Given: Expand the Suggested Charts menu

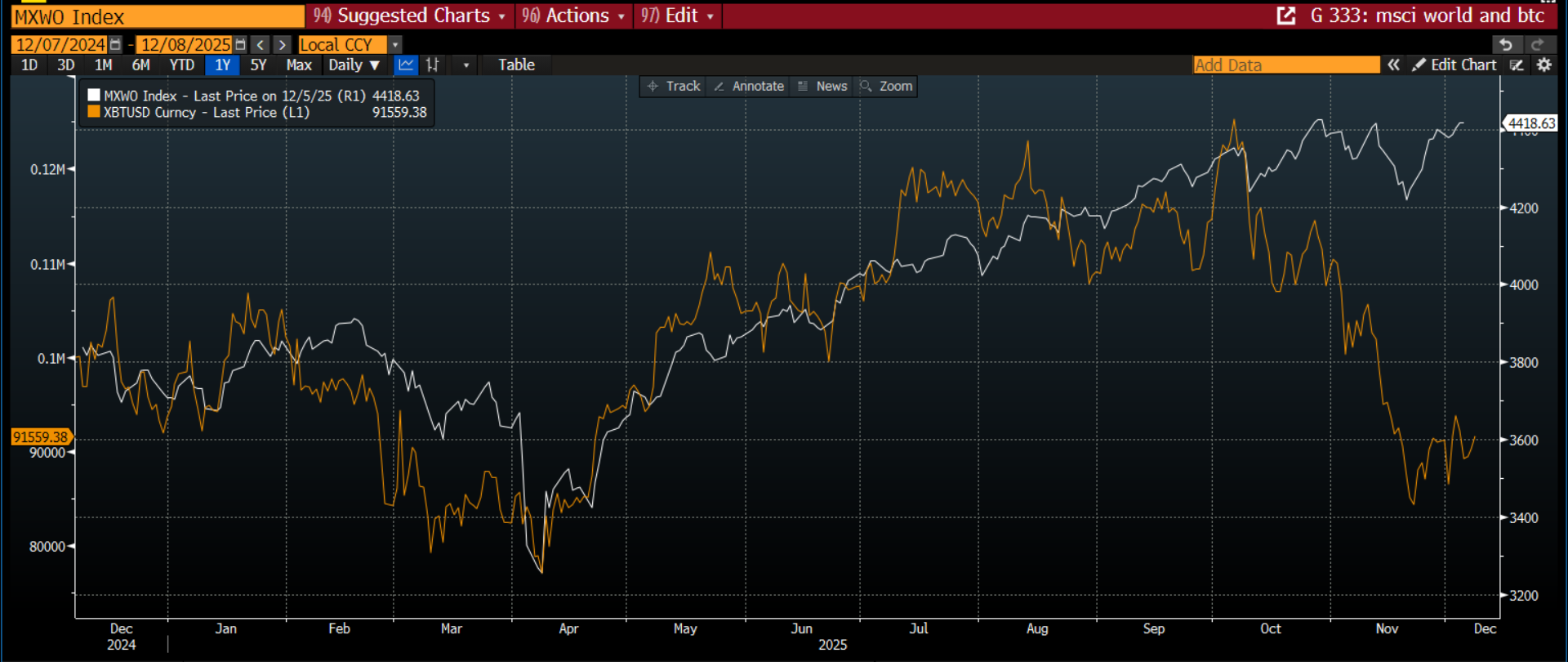Looking at the screenshot, I should tap(410, 16).
